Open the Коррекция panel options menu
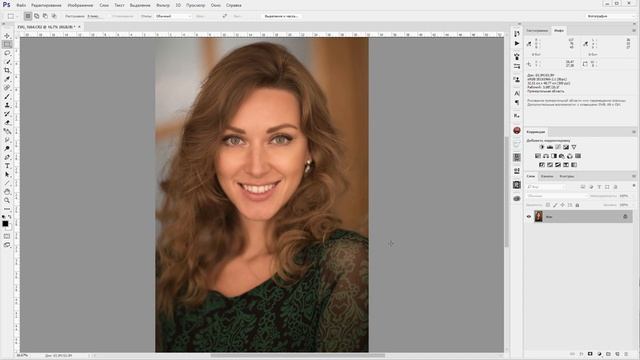 tap(634, 132)
